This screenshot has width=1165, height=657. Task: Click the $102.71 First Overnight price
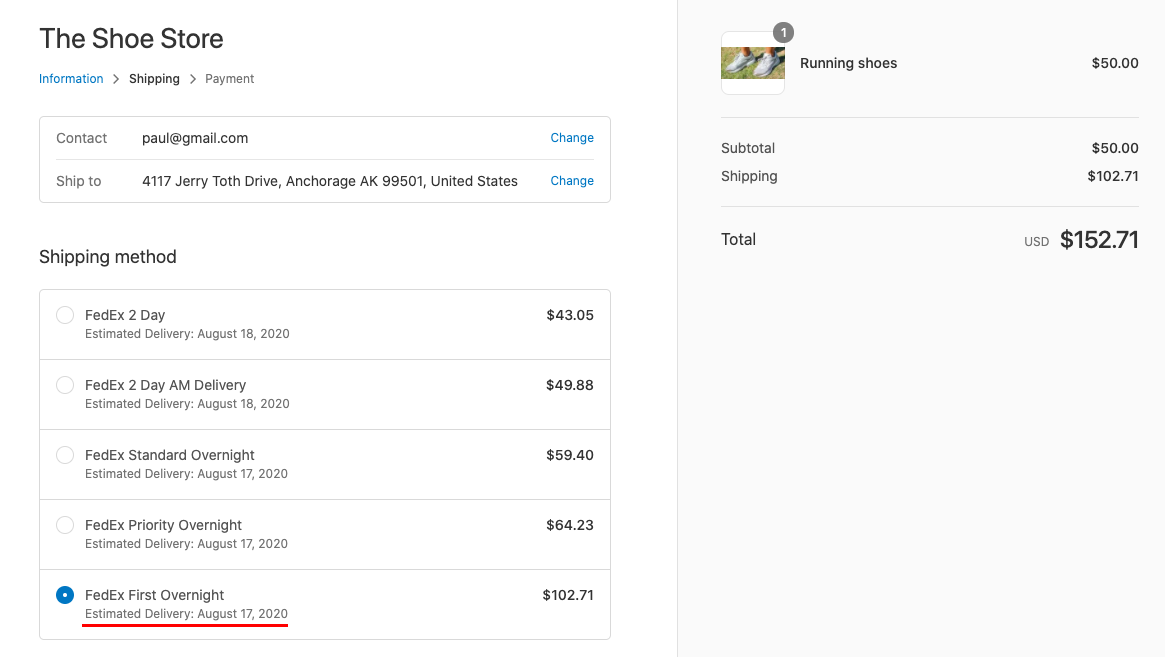[568, 595]
